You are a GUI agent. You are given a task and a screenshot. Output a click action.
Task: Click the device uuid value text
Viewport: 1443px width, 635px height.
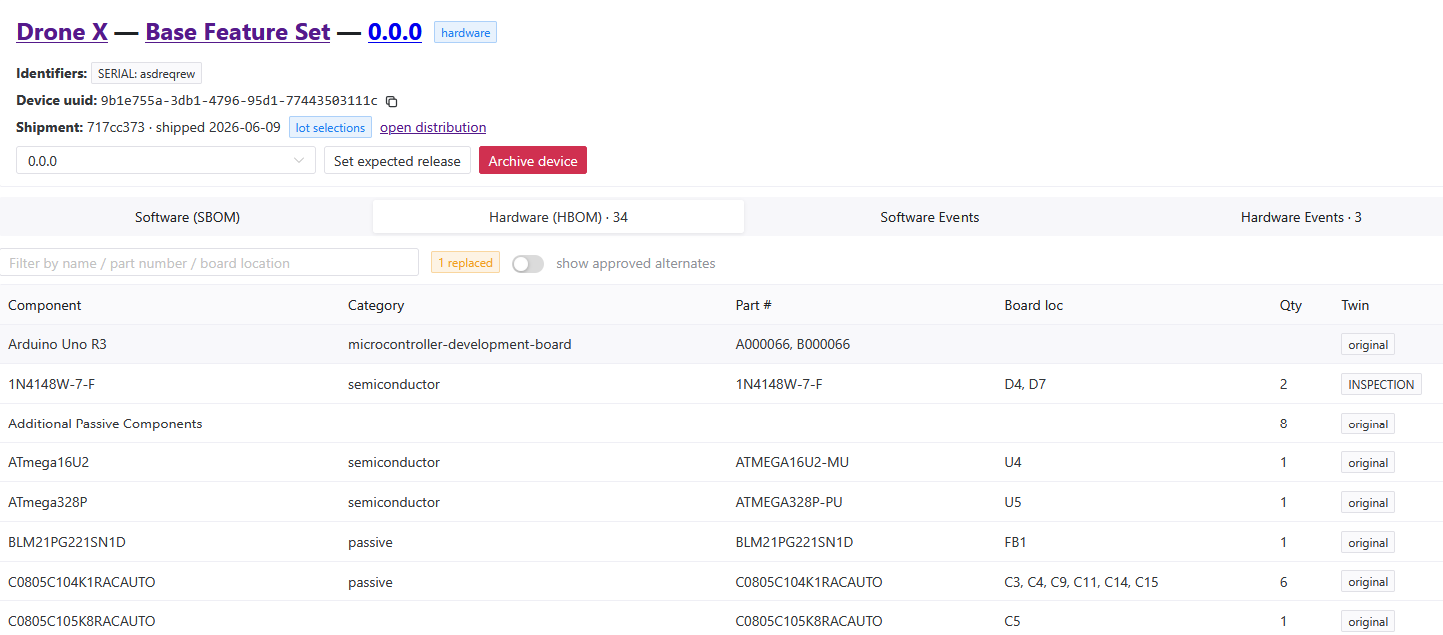click(x=239, y=101)
